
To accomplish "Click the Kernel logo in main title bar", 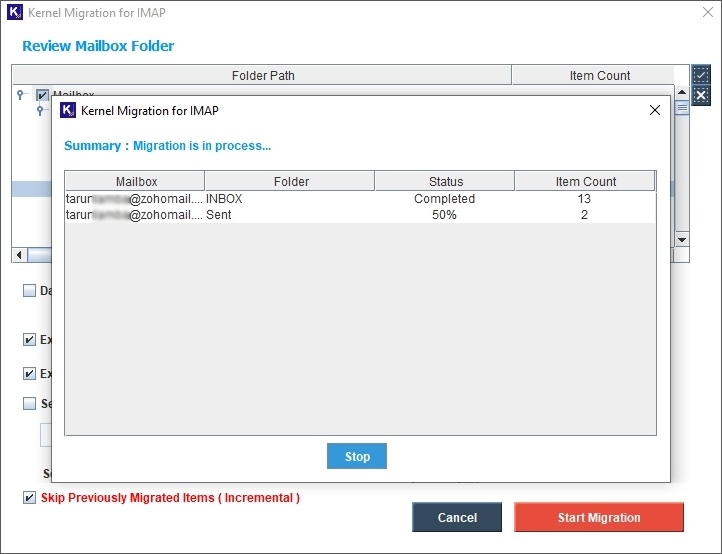I will click(15, 12).
